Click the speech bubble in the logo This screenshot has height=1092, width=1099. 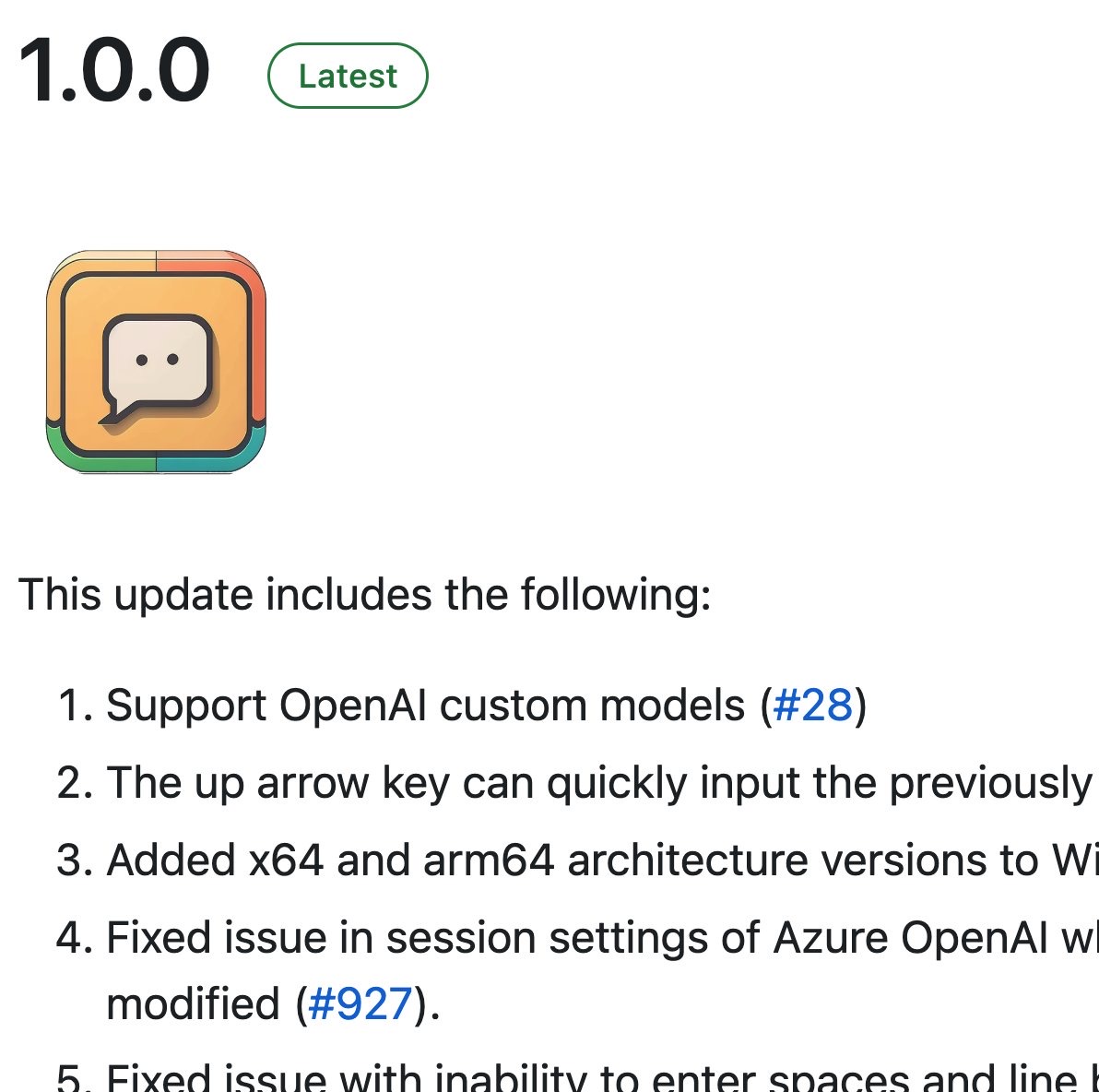coord(157,369)
